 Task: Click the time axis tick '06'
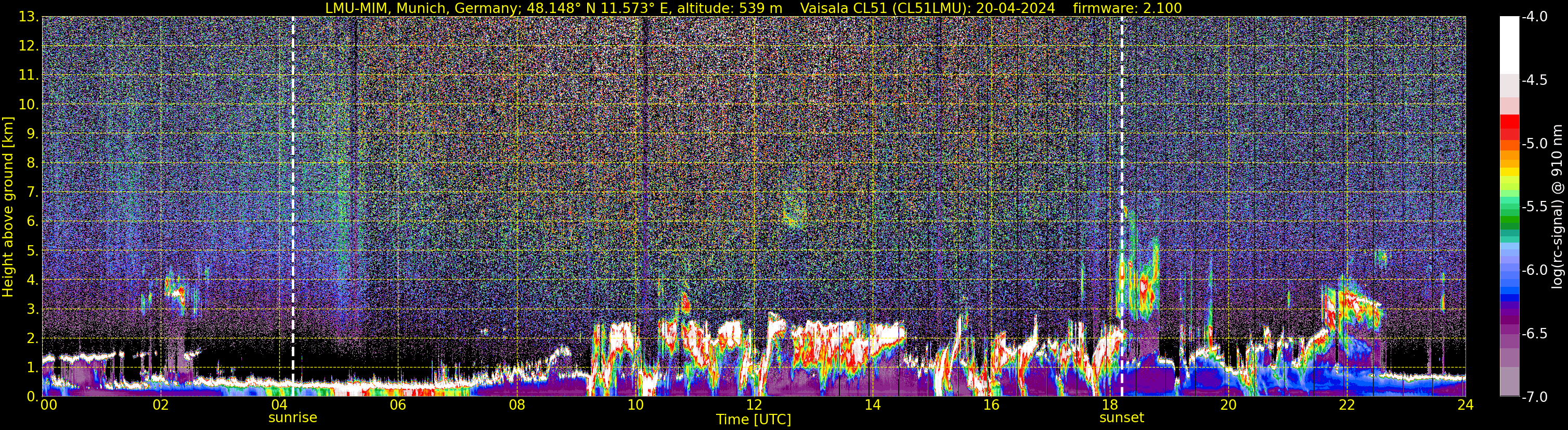(397, 406)
